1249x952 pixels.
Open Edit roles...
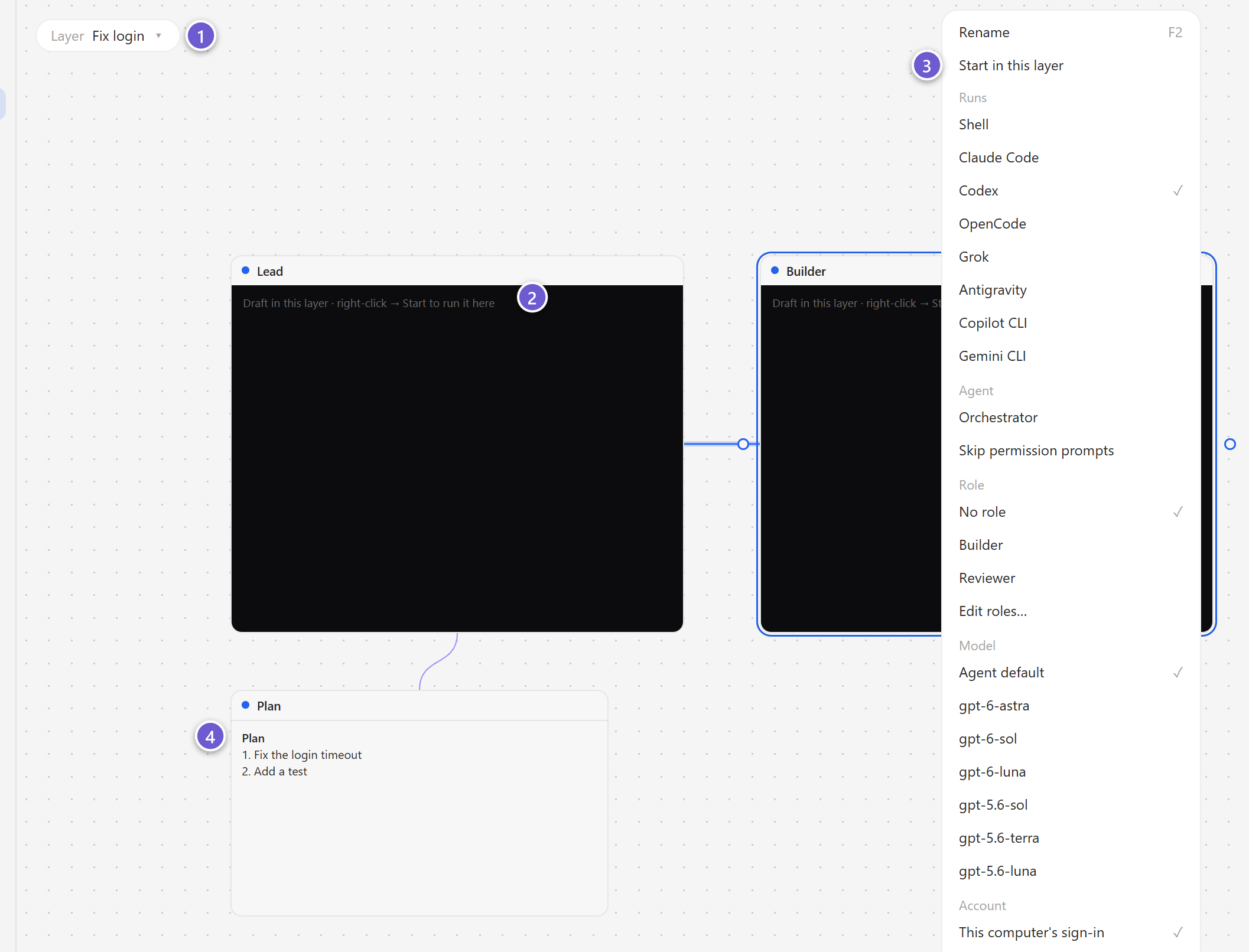point(1071,611)
